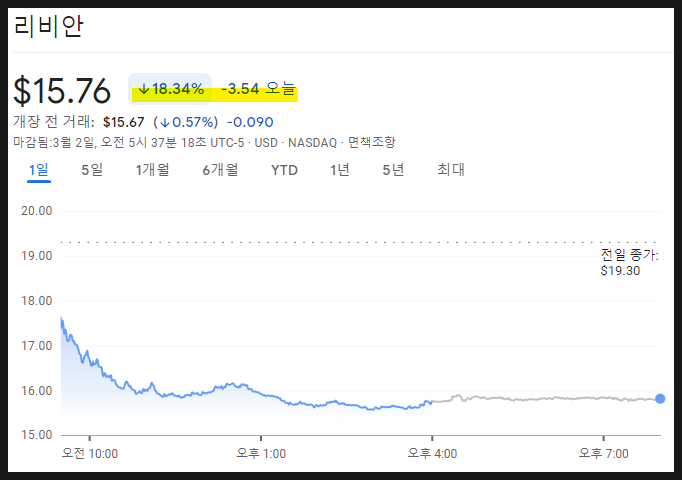Click the 19.00 y-axis label
682x480 pixels.
point(37,256)
